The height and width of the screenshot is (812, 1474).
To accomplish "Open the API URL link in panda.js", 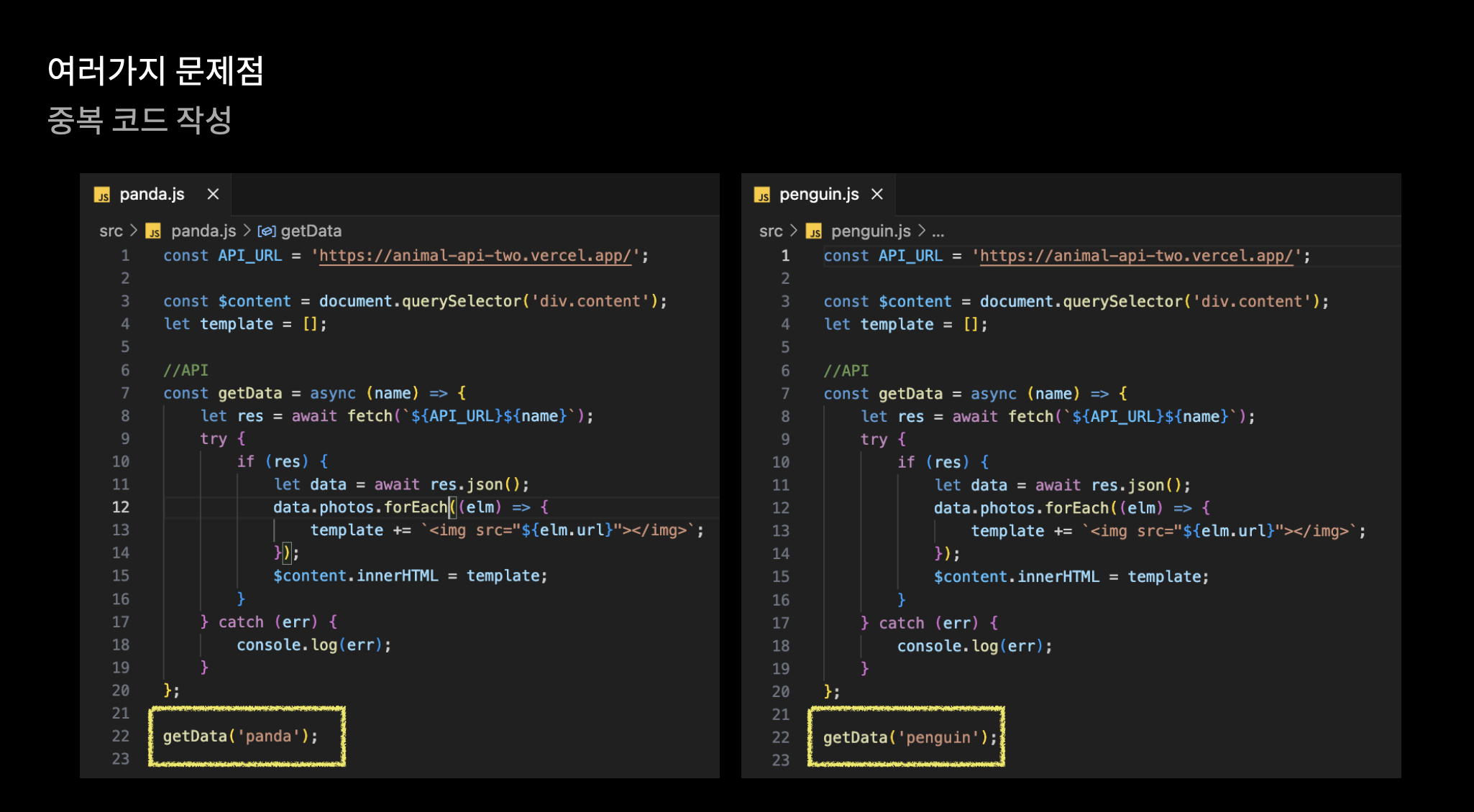I will click(x=475, y=256).
